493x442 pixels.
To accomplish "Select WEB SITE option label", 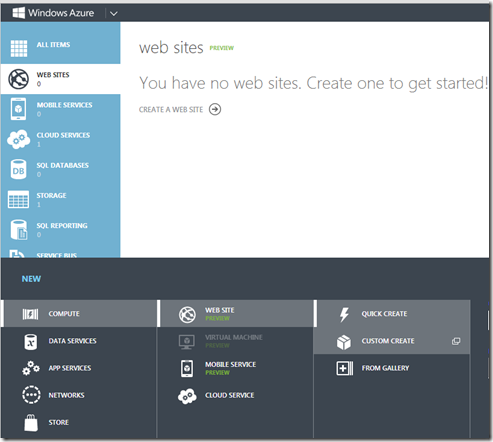I will click(220, 310).
